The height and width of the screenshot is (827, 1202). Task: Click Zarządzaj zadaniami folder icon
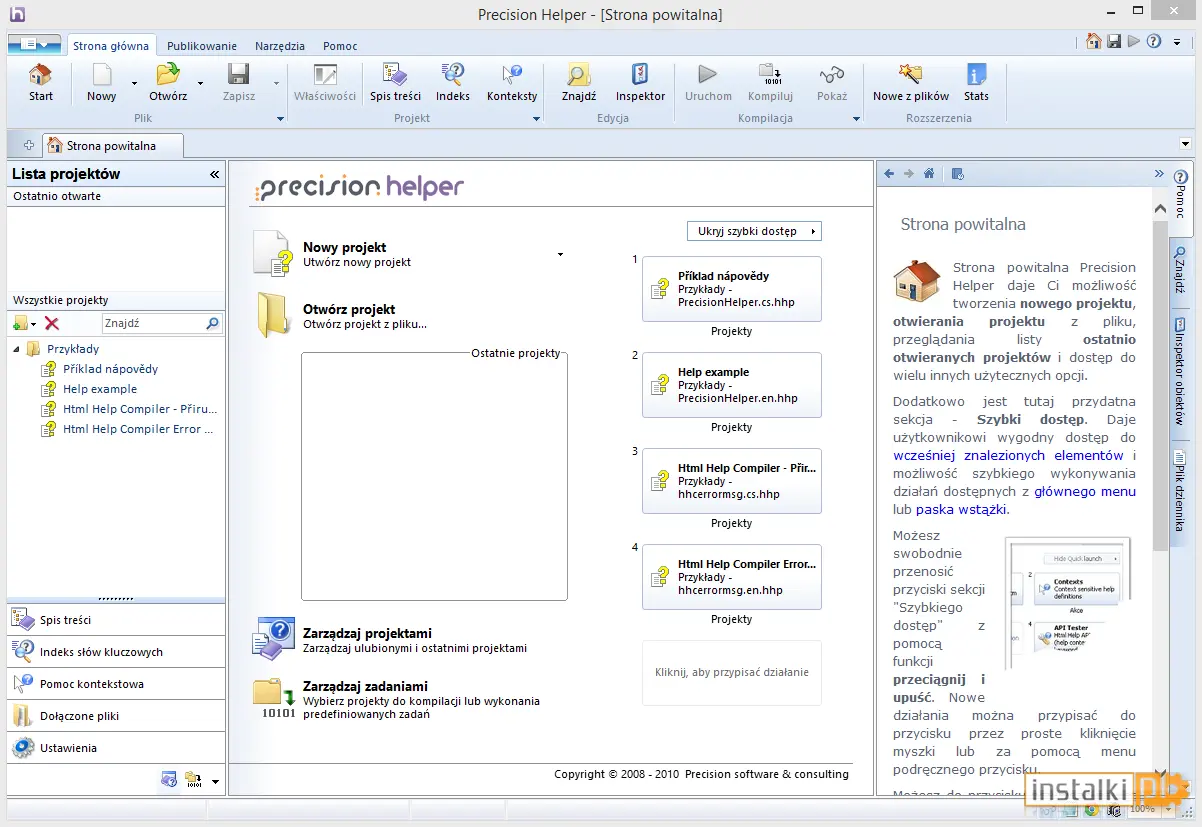coord(274,699)
